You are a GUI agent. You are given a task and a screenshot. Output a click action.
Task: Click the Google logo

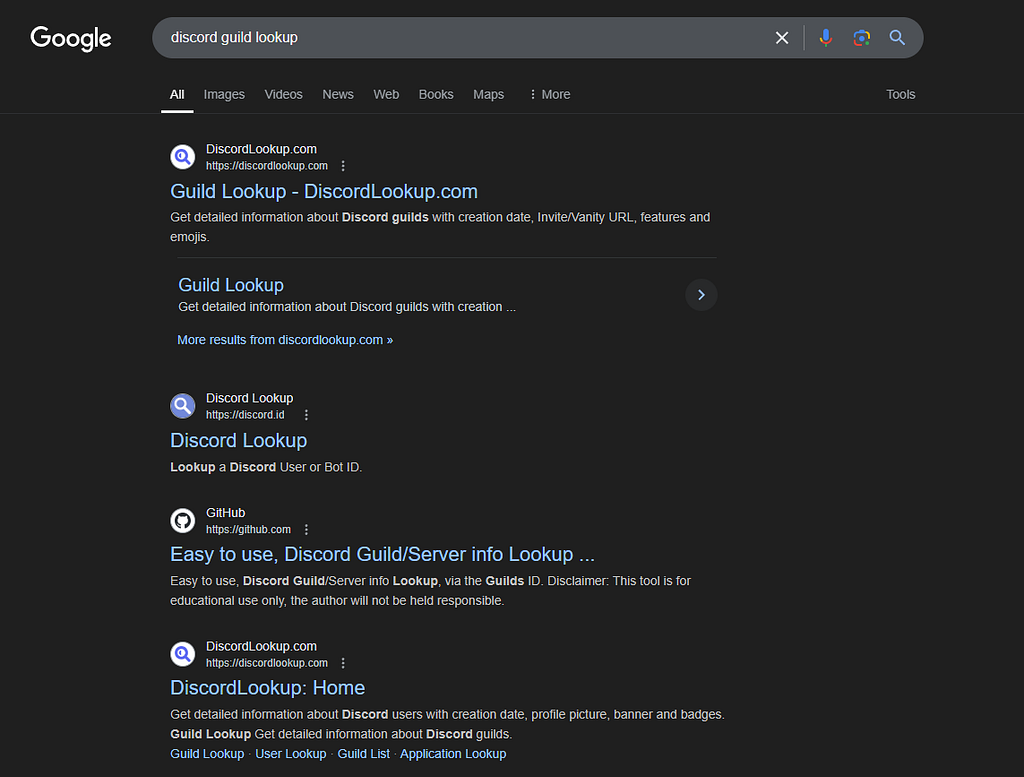click(x=71, y=39)
